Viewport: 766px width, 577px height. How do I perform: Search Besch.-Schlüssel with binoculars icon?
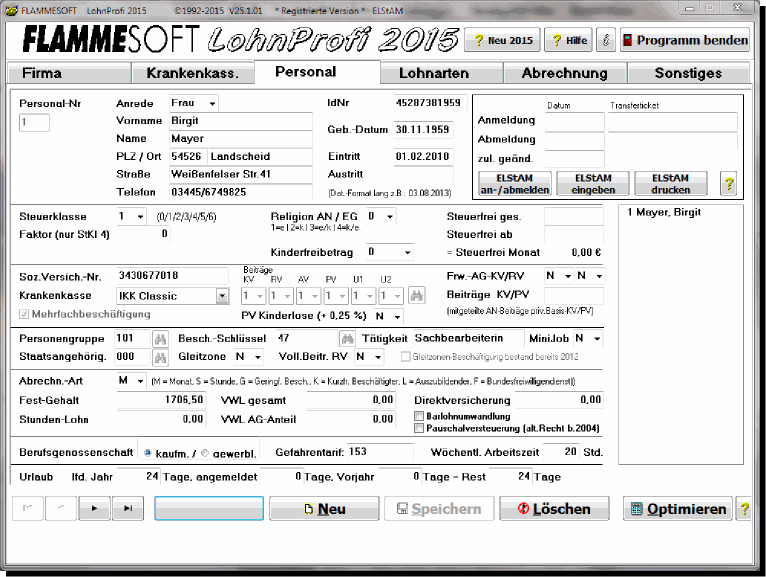(347, 339)
